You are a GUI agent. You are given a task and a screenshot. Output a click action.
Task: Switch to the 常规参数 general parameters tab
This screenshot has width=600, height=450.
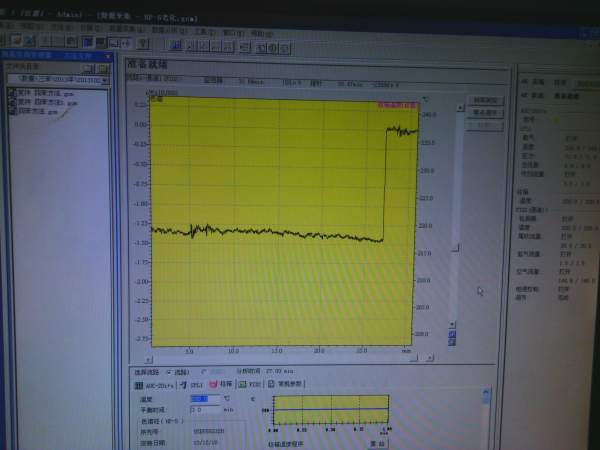coord(285,383)
